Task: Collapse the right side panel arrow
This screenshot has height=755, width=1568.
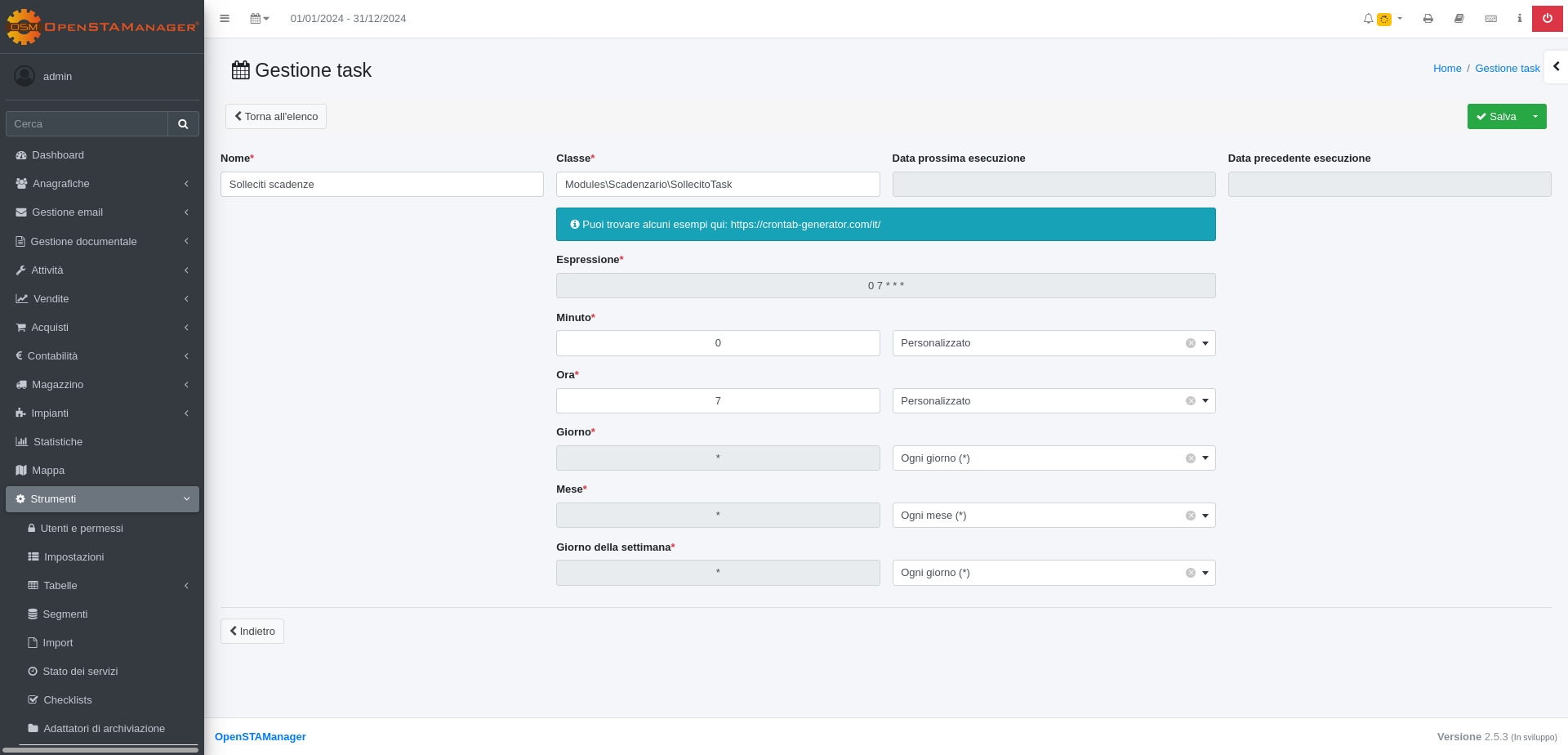Action: point(1556,67)
